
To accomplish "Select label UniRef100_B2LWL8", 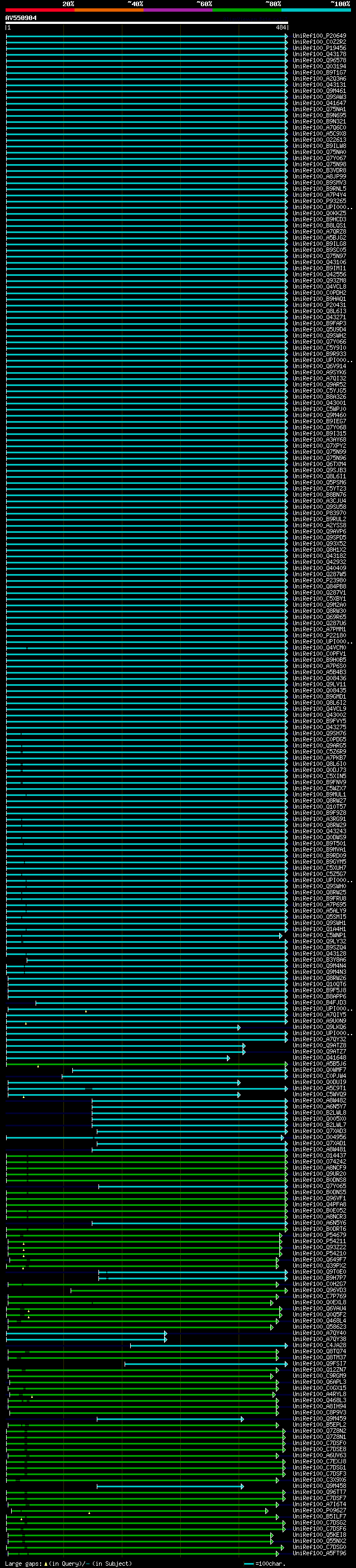I will (319, 1112).
